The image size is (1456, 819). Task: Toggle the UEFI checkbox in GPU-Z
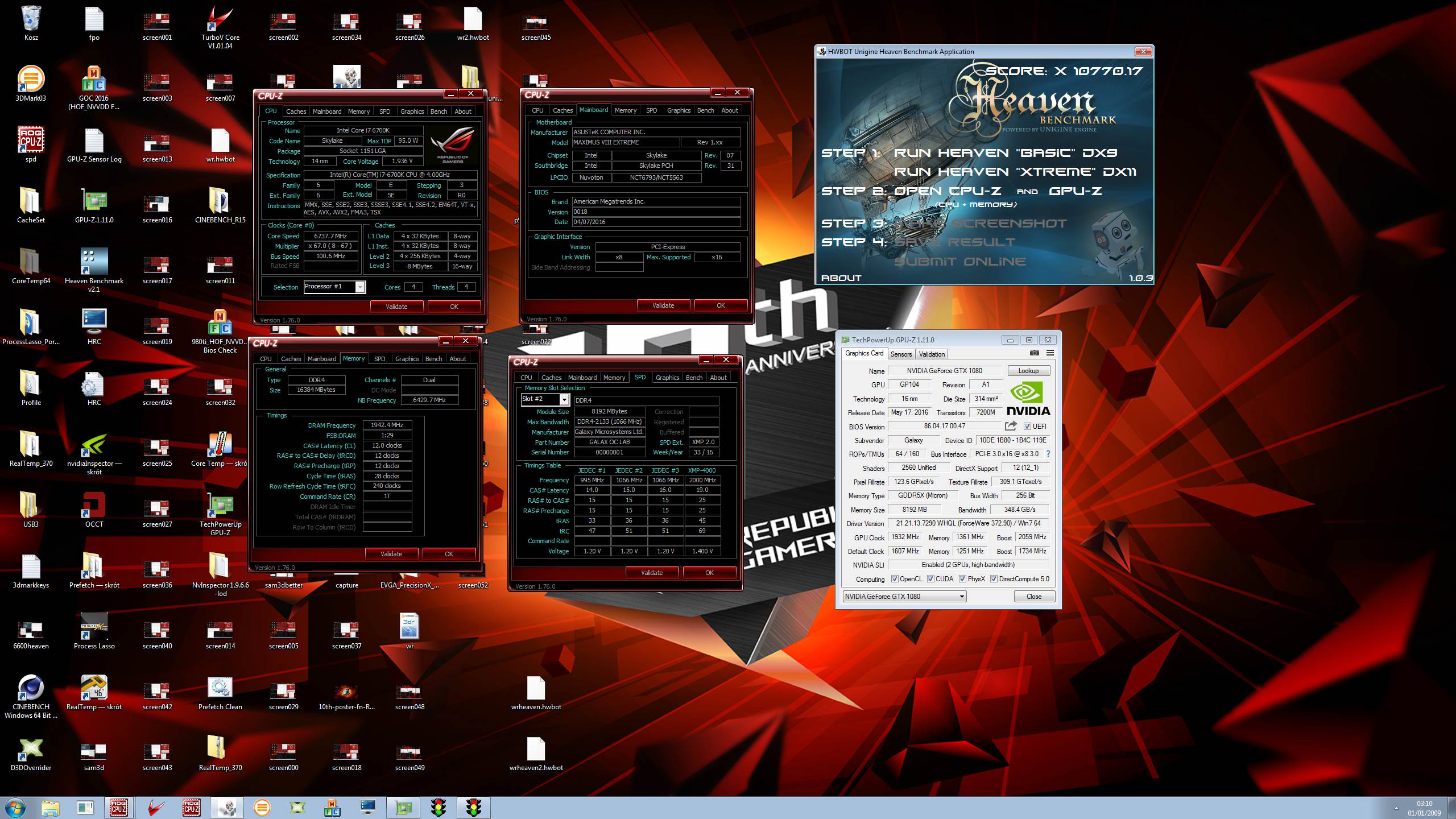pos(1027,427)
